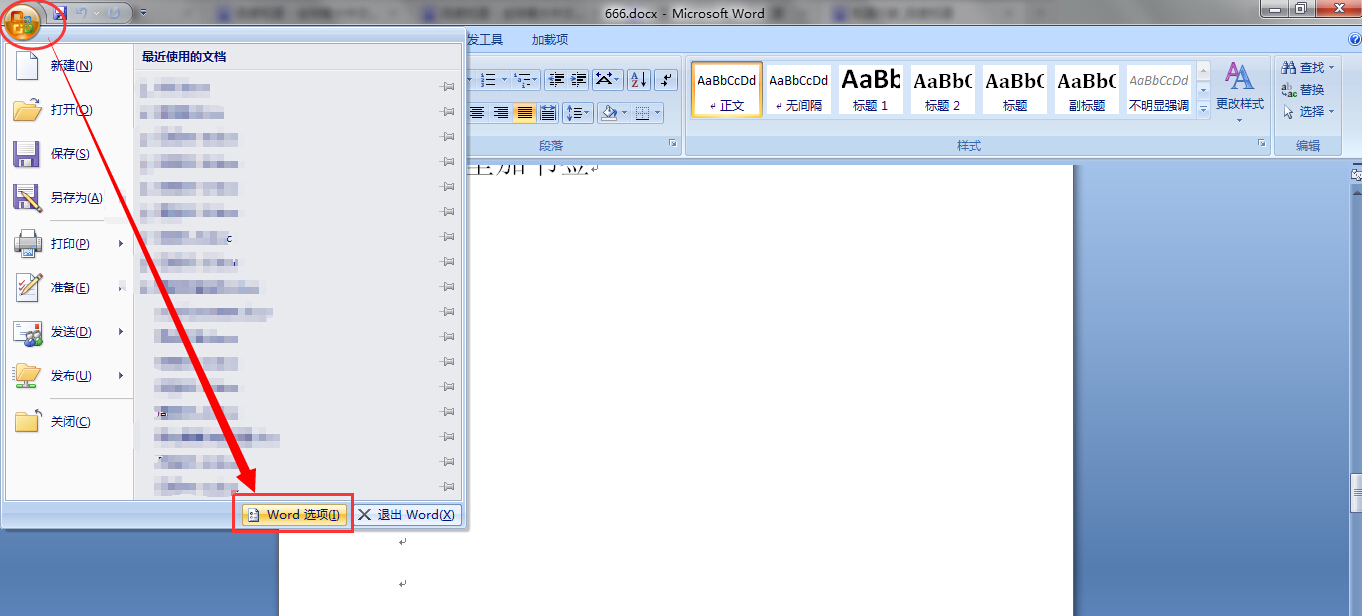Open 更改样式 (Change Styles) dropdown
This screenshot has width=1362, height=616.
(x=1239, y=93)
